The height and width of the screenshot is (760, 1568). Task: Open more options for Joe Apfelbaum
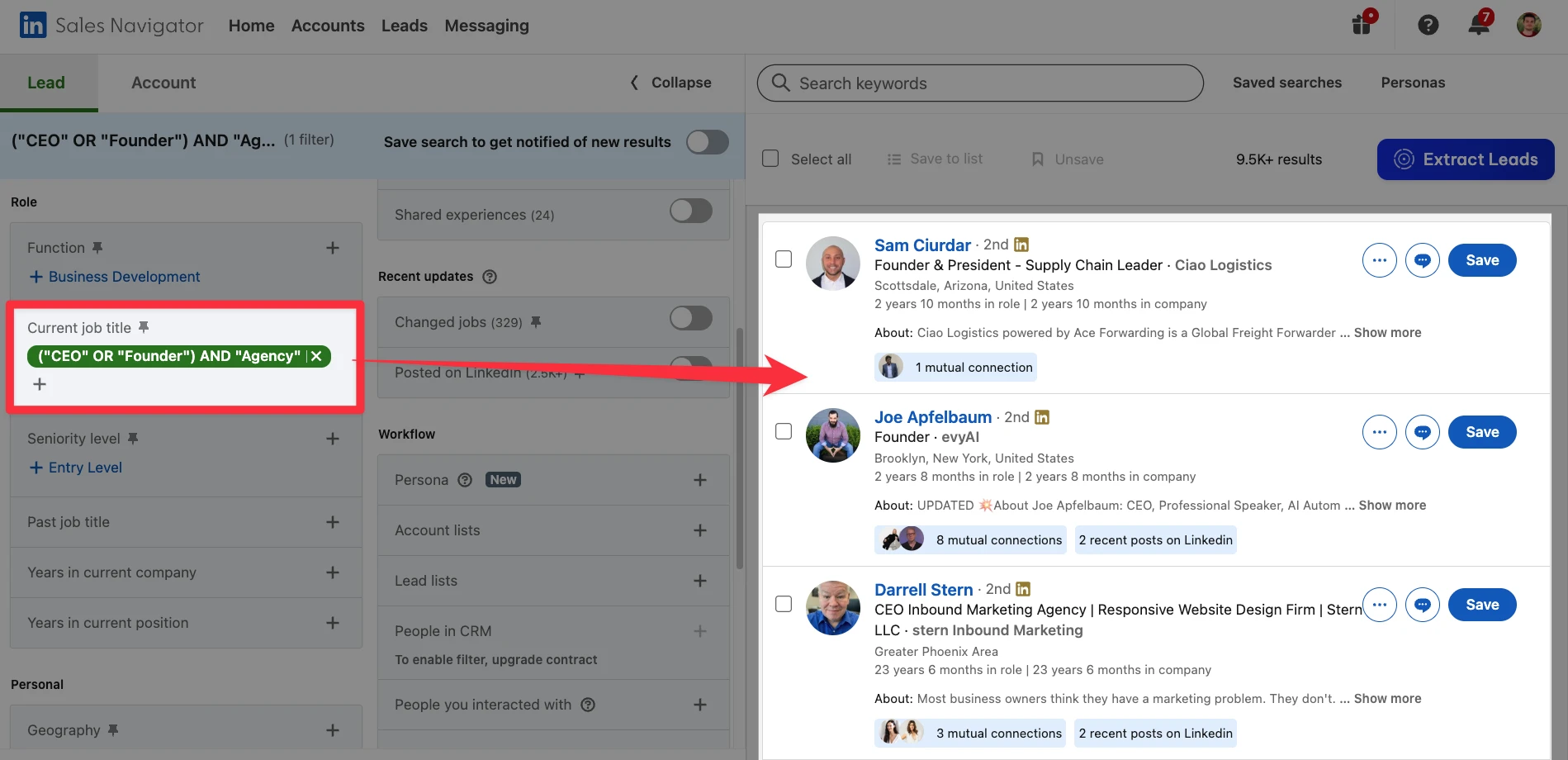pos(1380,432)
